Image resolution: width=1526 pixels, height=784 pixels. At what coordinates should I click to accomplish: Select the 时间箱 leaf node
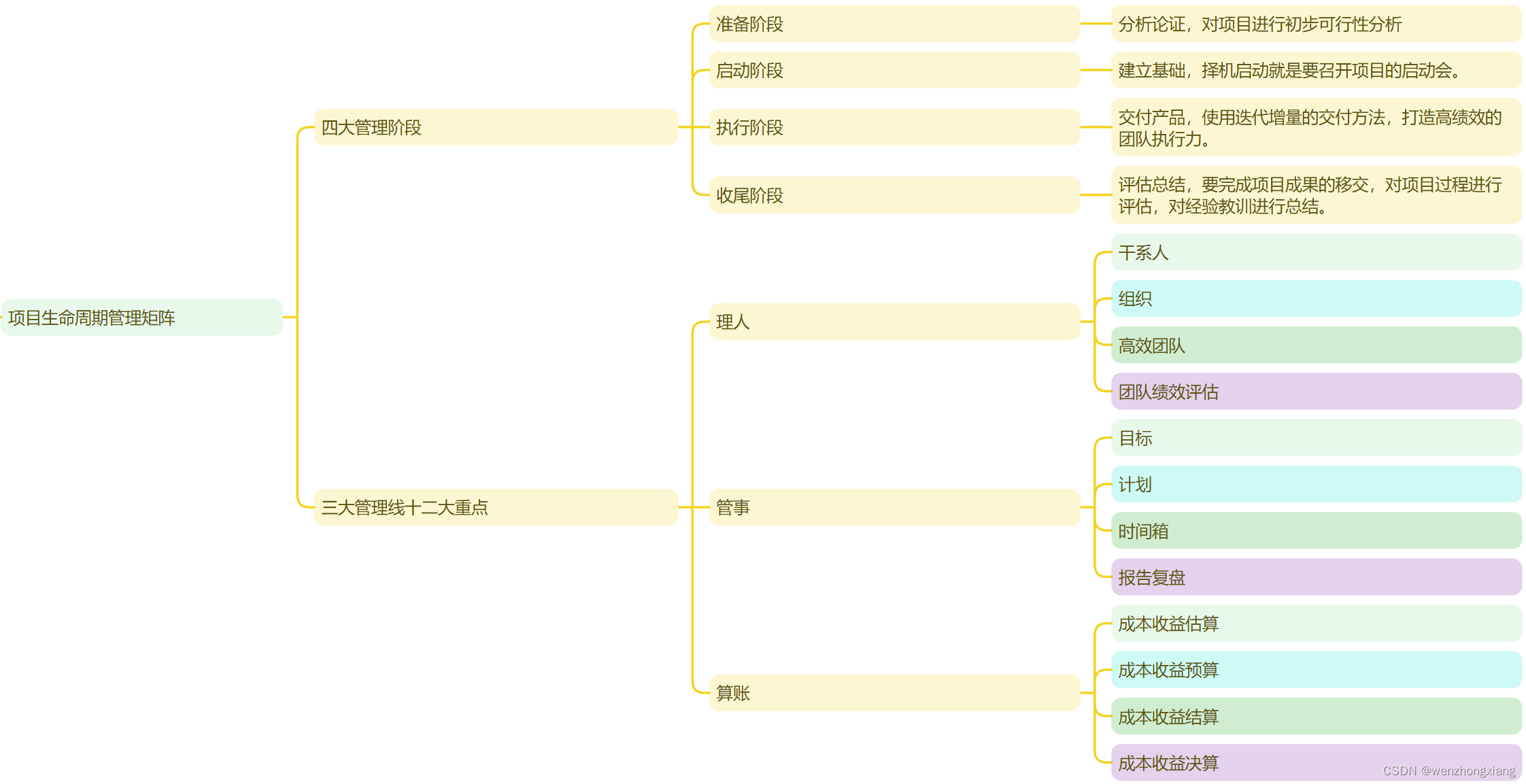click(1317, 530)
